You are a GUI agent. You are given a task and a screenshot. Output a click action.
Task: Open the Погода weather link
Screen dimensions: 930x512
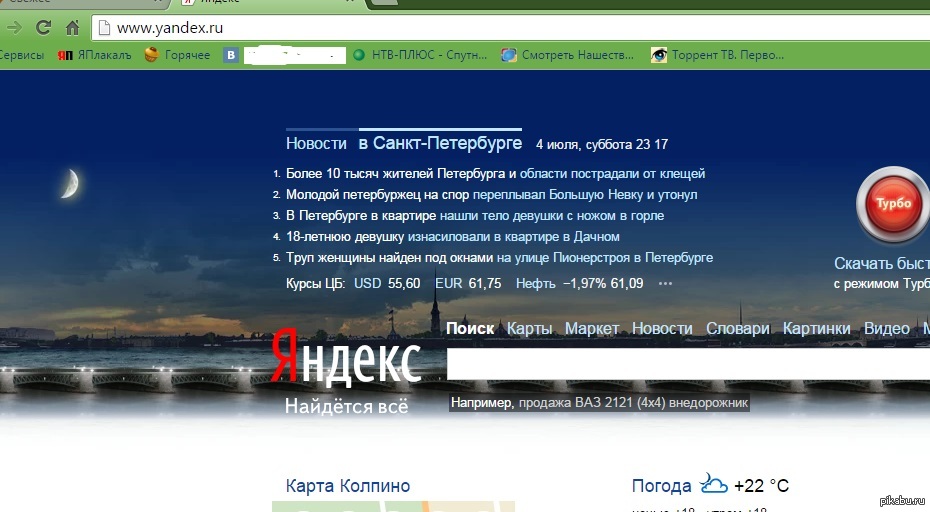pos(661,486)
